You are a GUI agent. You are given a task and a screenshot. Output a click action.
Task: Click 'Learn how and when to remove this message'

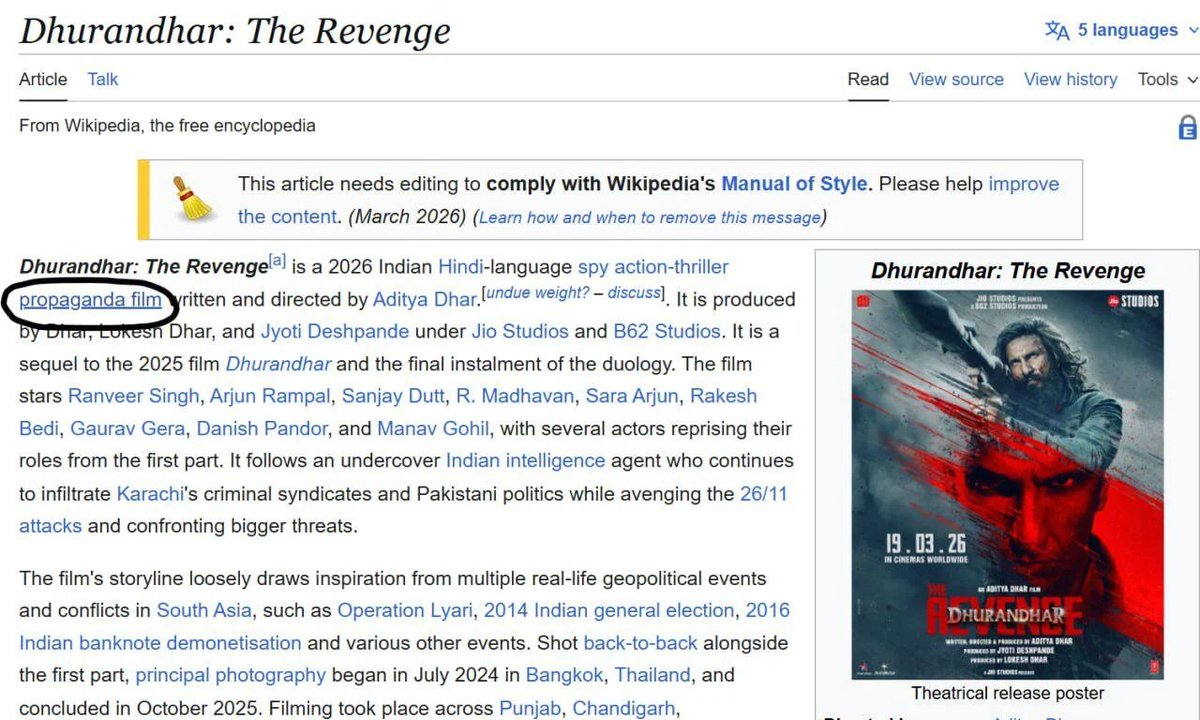tap(650, 217)
